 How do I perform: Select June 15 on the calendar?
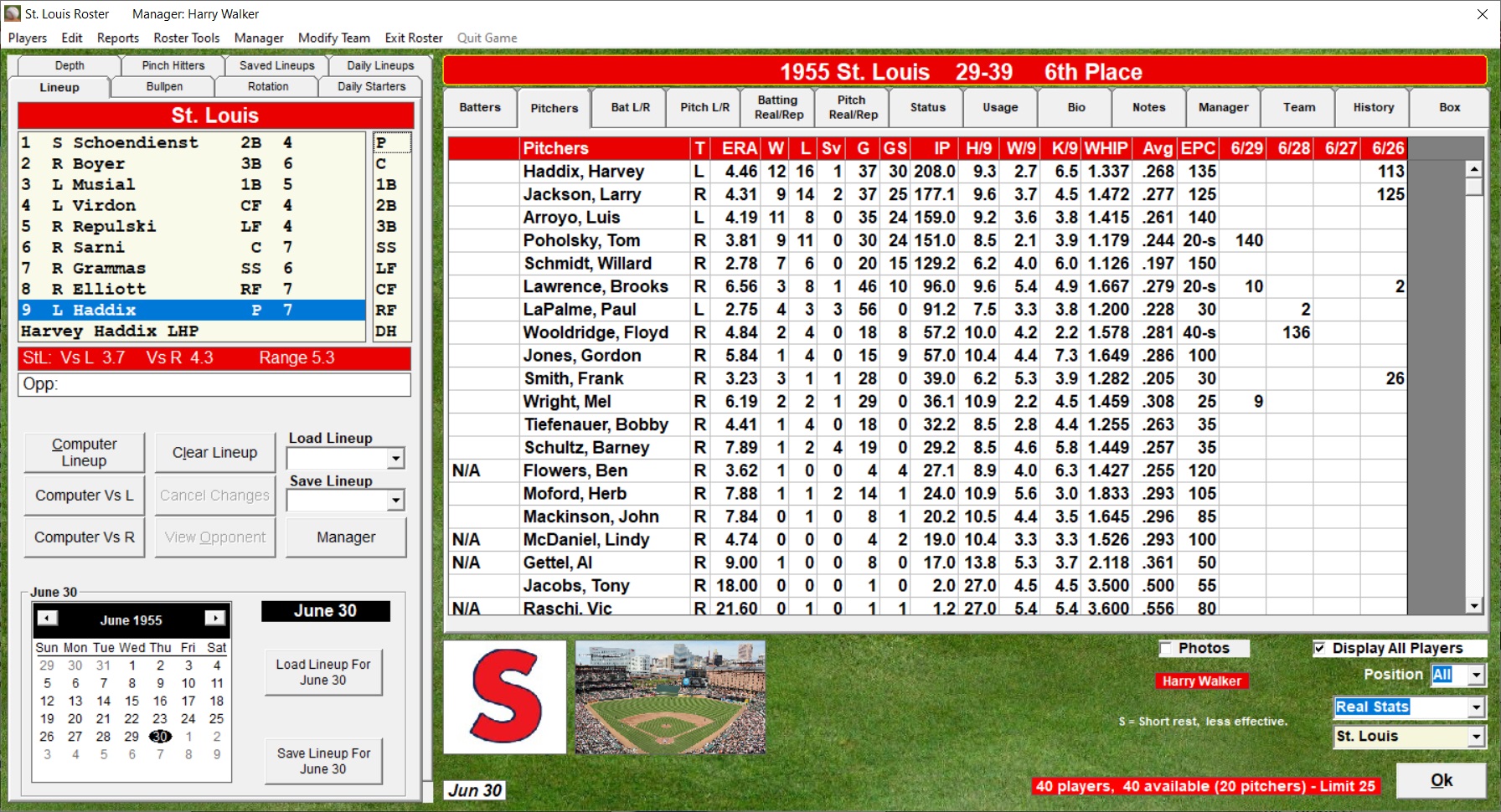[x=132, y=702]
